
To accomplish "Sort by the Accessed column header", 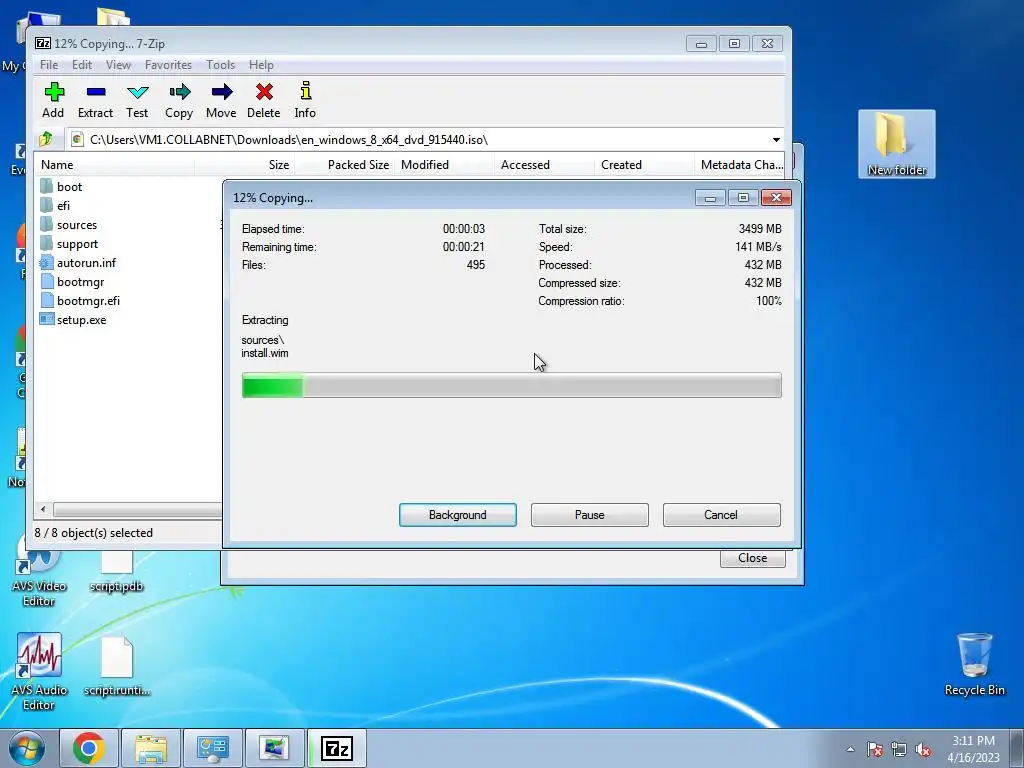I will pyautogui.click(x=545, y=165).
